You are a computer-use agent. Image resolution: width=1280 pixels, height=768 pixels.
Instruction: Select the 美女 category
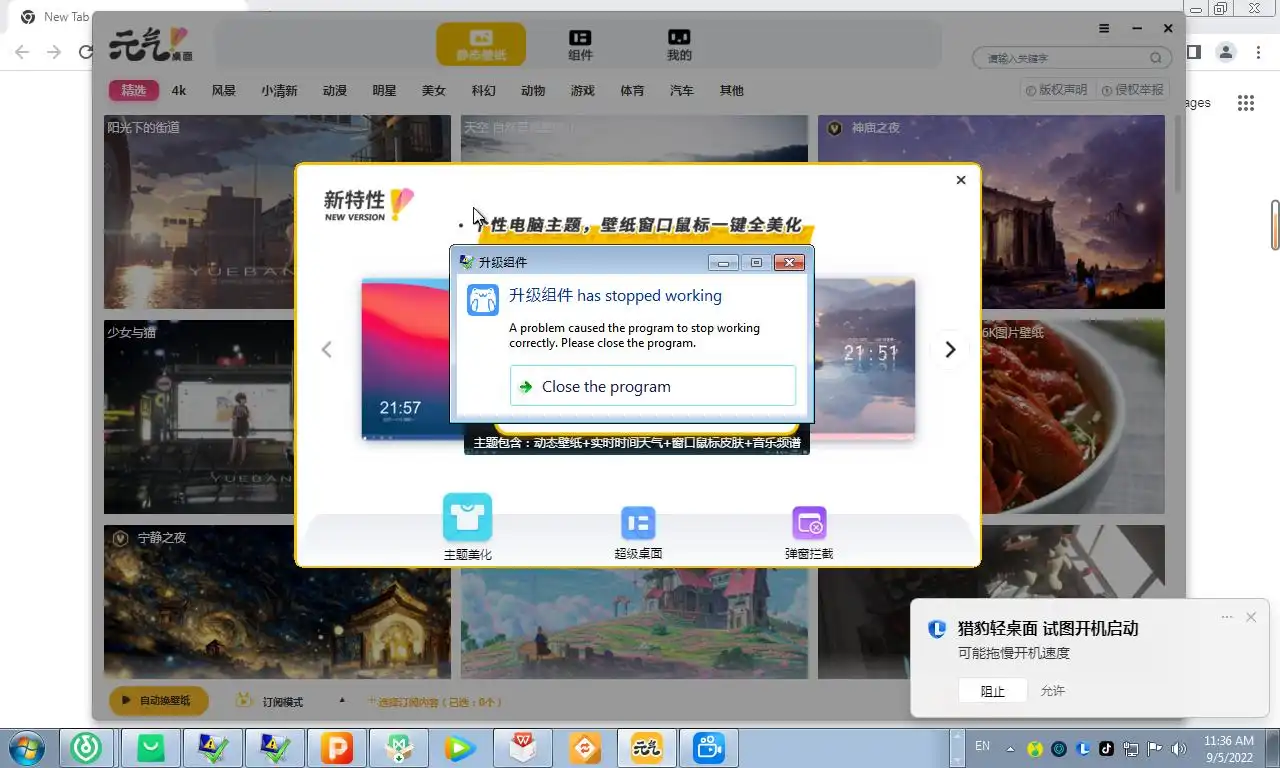pos(434,91)
